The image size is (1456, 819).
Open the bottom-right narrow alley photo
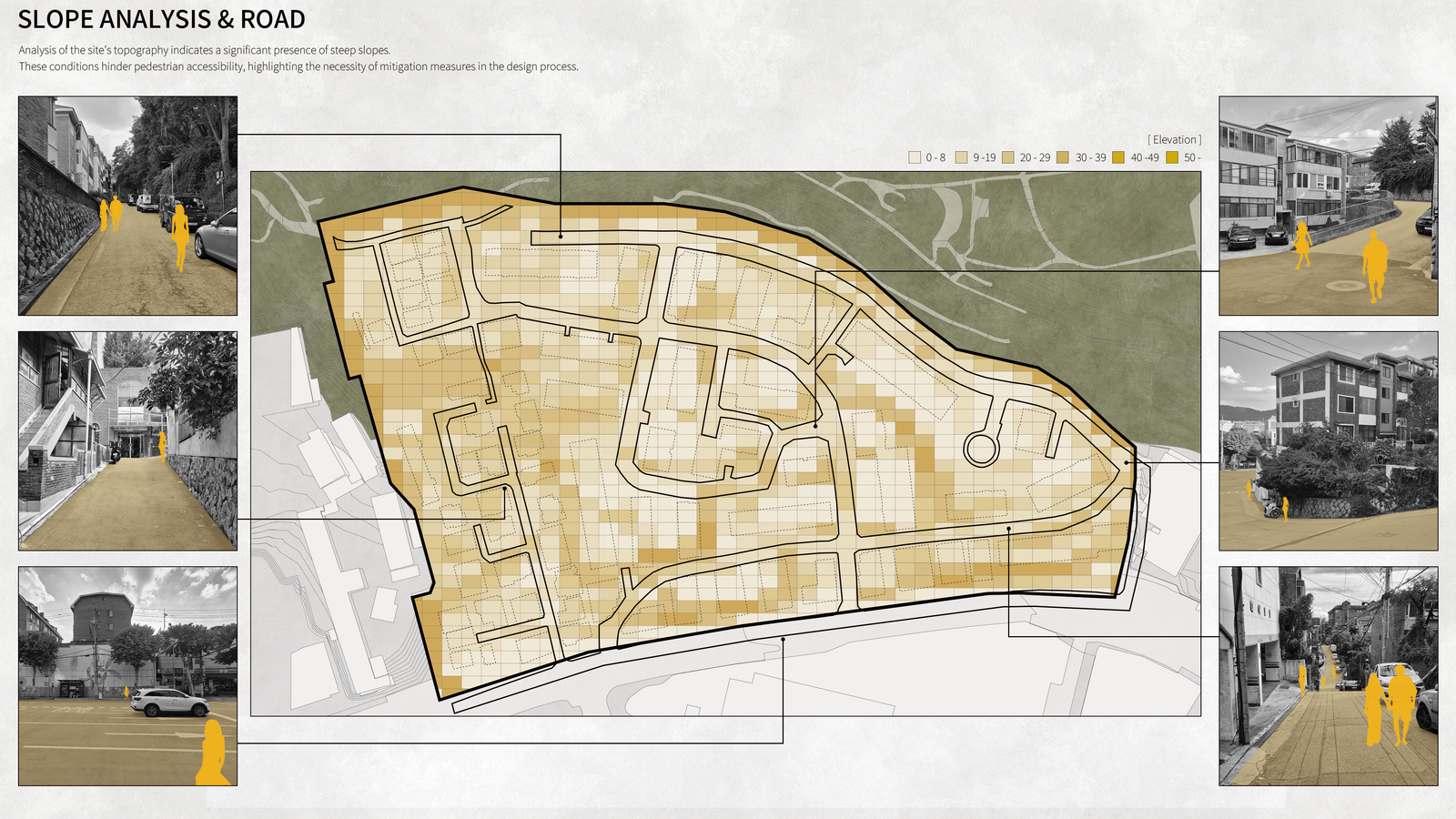tap(1329, 676)
